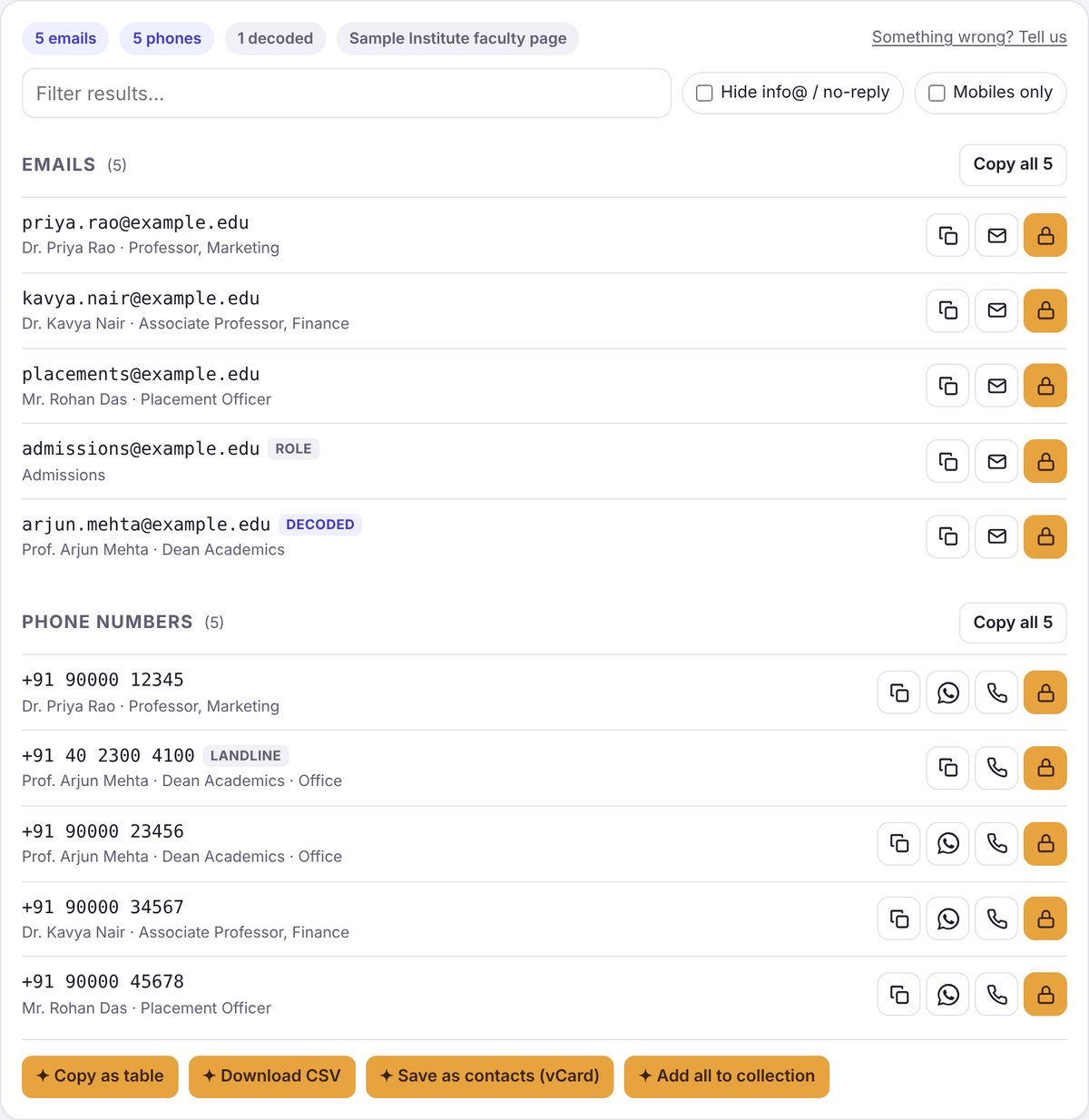Click lock icon for arjun.mehta@example.edu

1045,536
